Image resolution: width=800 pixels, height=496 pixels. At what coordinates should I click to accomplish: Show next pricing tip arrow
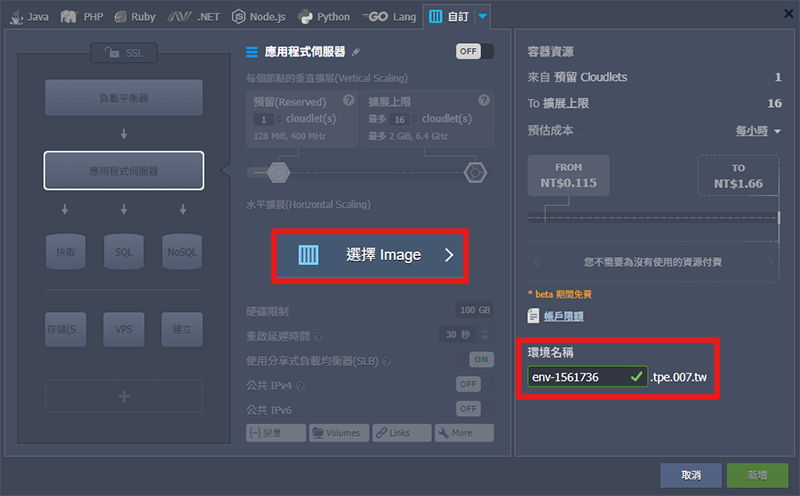tap(769, 262)
